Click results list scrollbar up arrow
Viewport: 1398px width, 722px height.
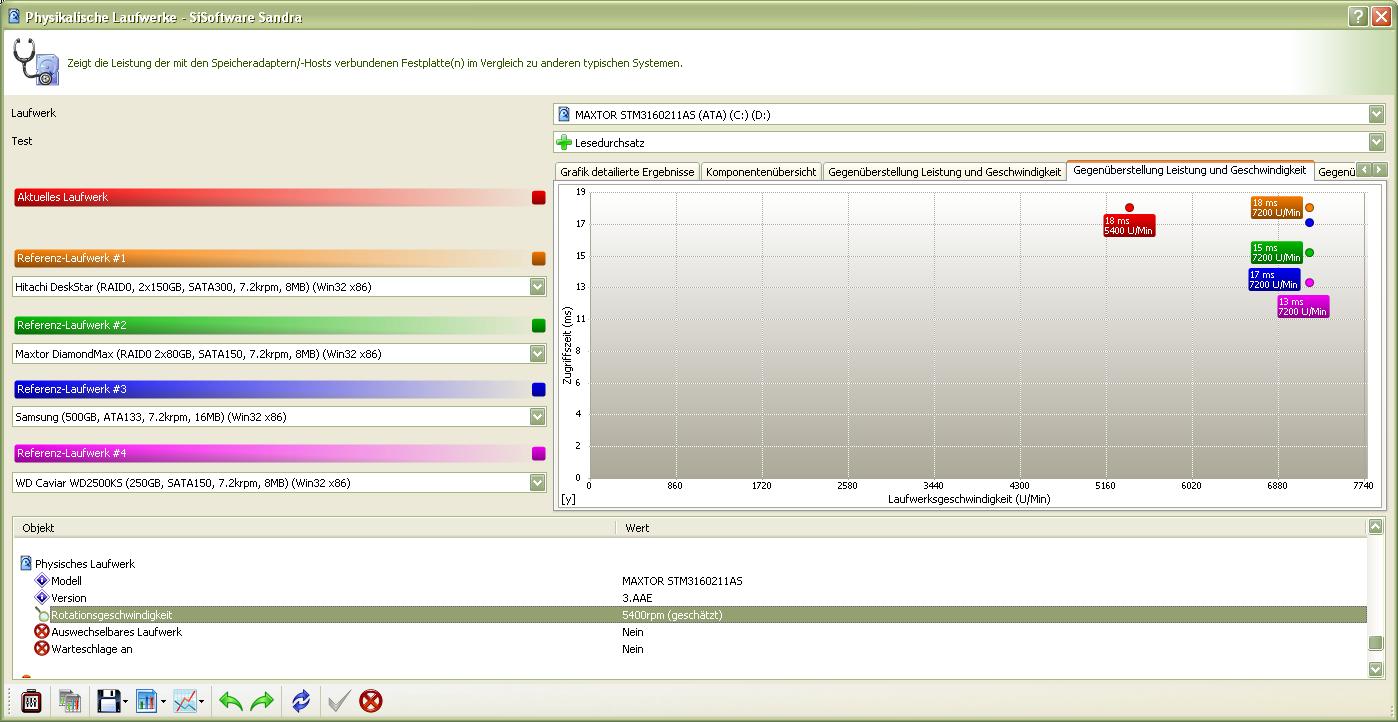1376,527
